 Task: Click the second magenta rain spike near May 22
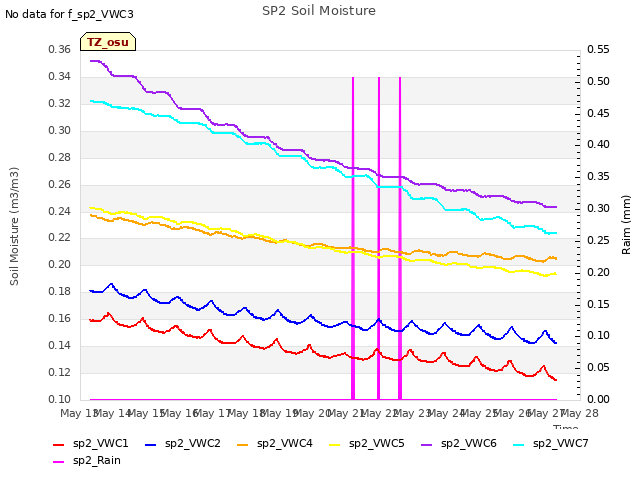[x=379, y=238]
